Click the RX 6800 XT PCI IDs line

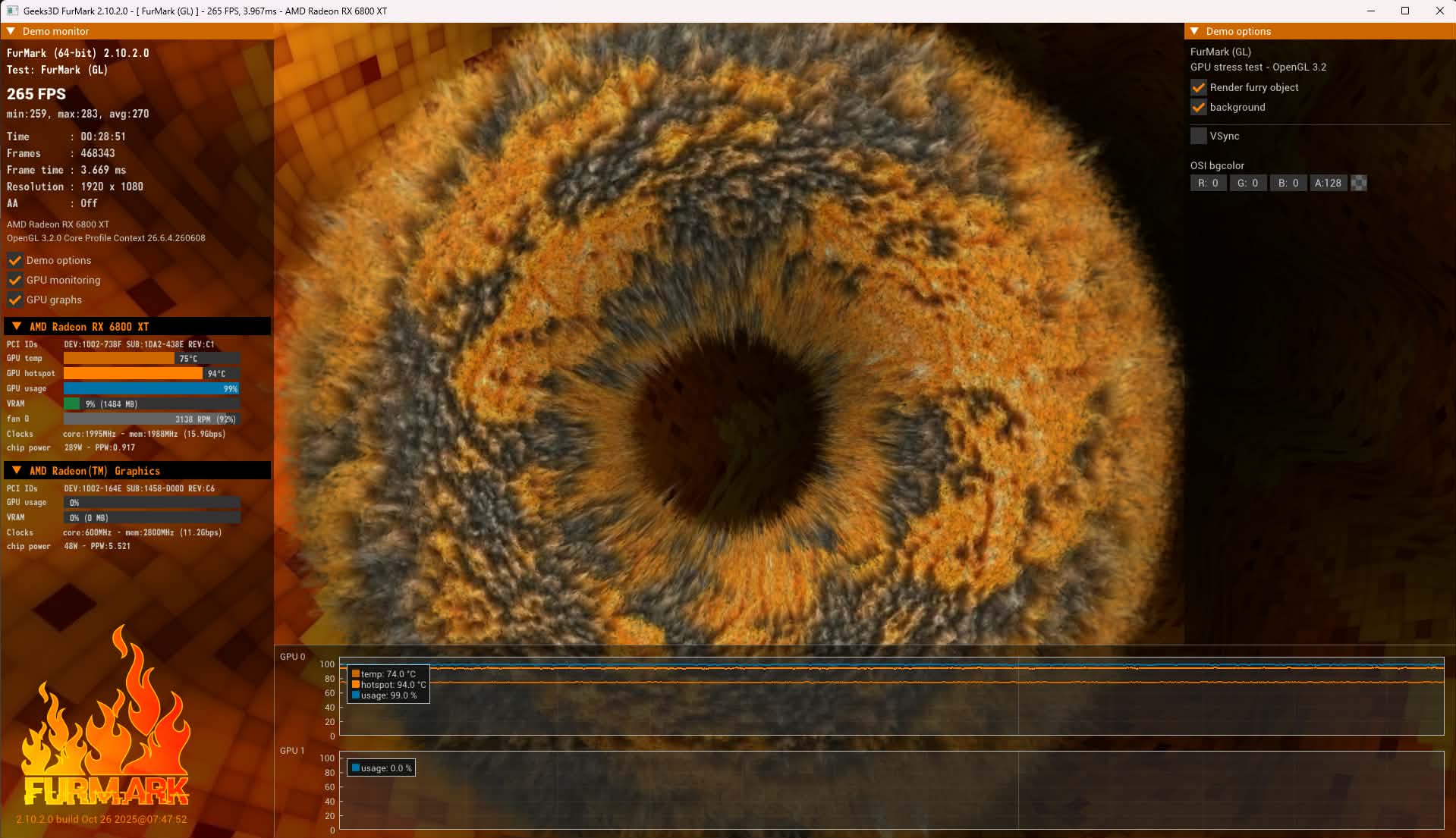click(111, 344)
